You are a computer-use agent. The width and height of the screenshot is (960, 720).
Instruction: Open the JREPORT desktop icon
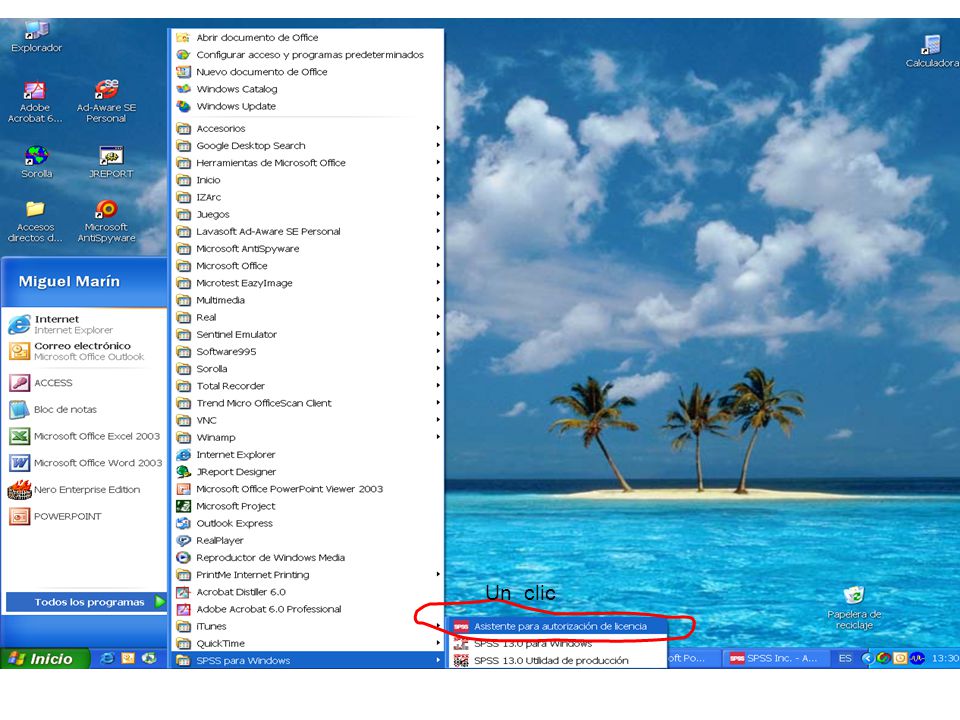[111, 162]
